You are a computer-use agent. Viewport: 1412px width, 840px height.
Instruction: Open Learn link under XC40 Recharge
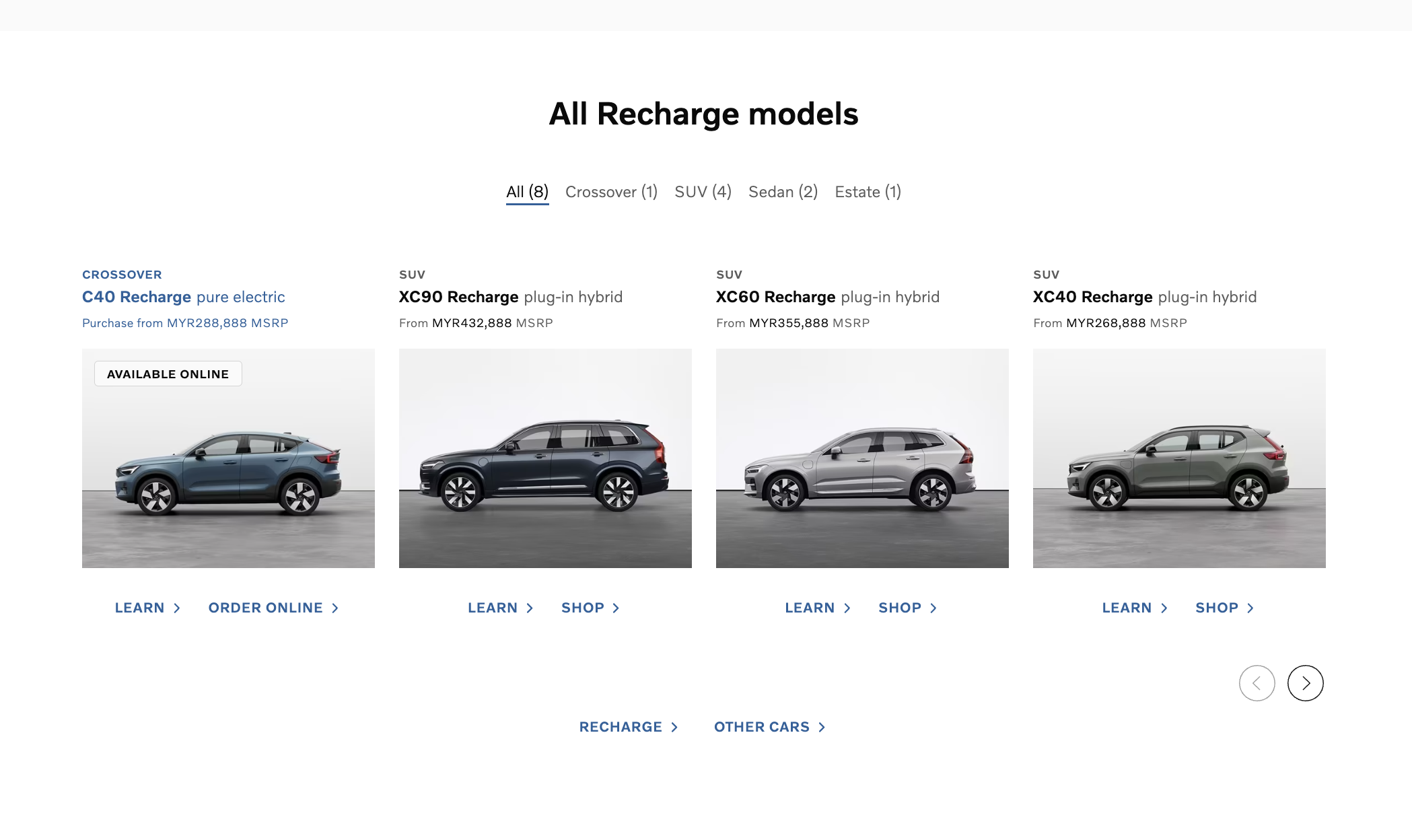point(1135,608)
